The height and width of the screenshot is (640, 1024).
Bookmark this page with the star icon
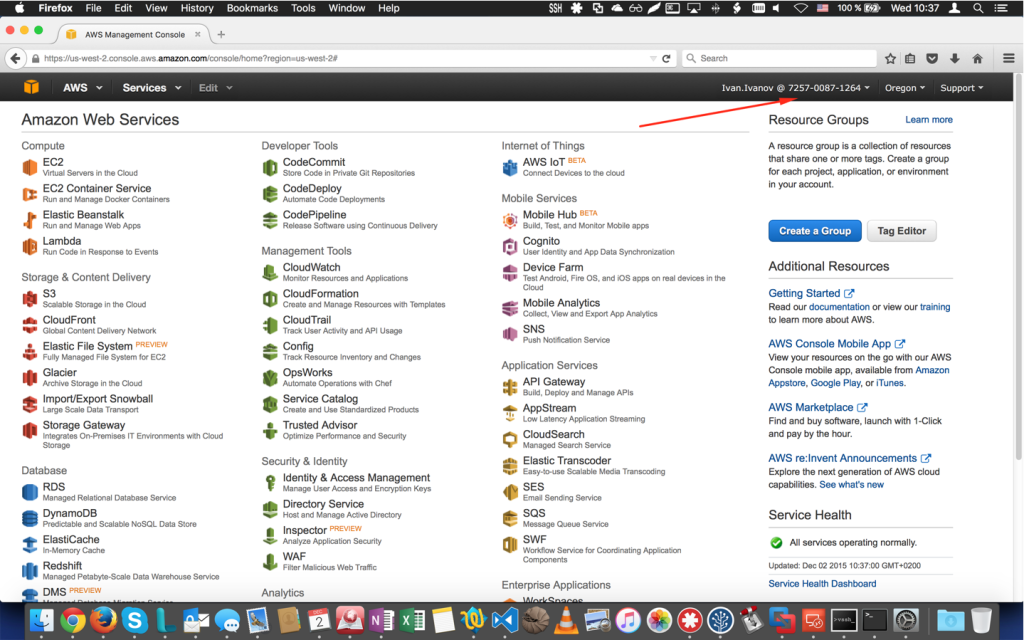(890, 59)
